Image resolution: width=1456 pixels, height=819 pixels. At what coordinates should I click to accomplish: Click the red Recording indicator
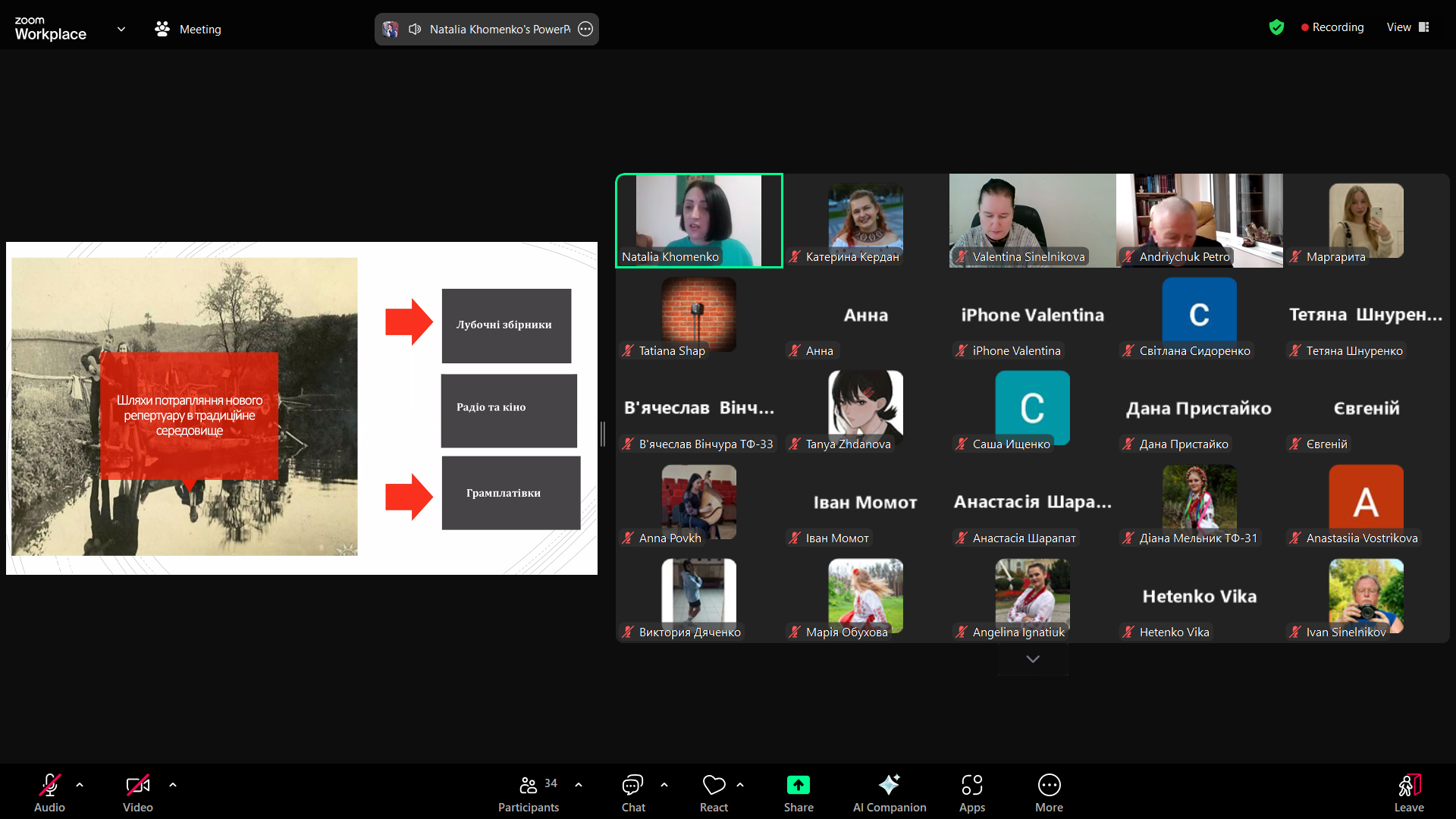tap(1332, 27)
